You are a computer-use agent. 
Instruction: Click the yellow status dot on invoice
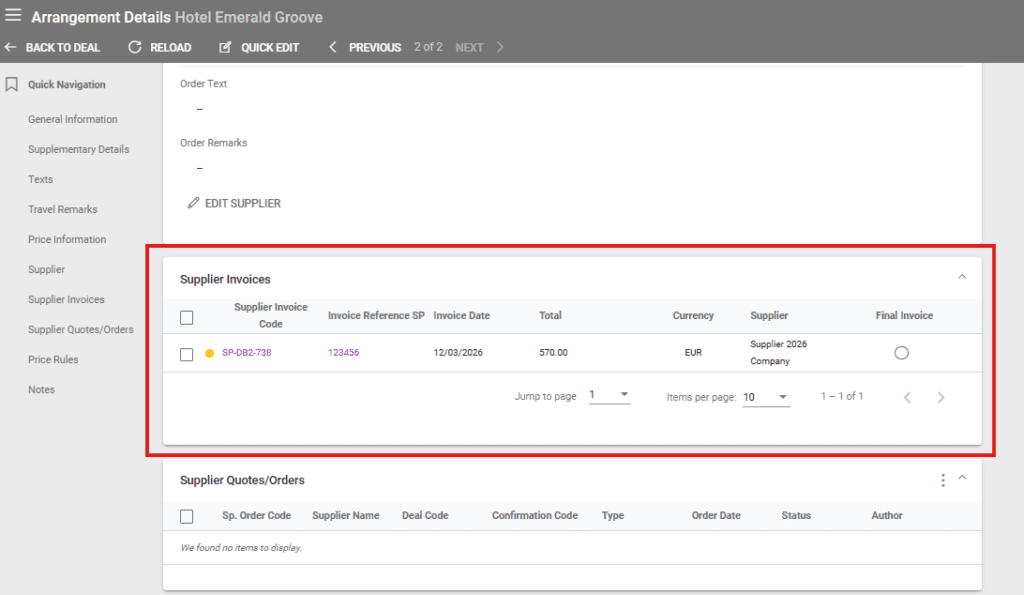pyautogui.click(x=209, y=353)
